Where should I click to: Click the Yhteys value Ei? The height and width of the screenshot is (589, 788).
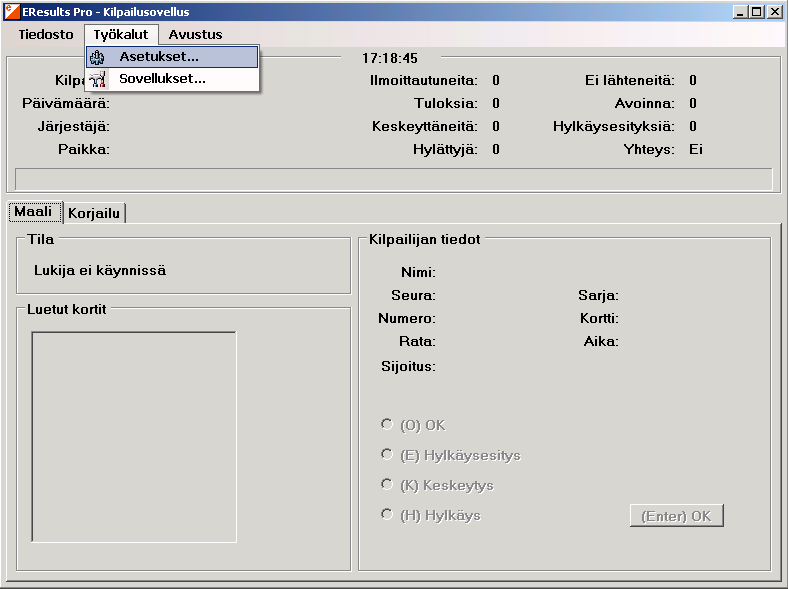click(x=696, y=149)
